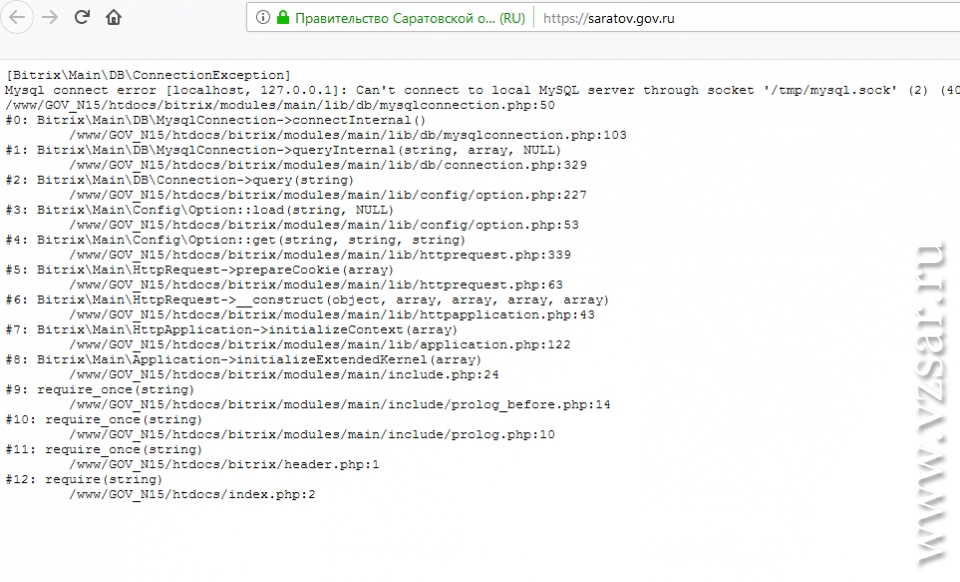960x582 pixels.
Task: Click the ConnectionException heading line
Action: [x=148, y=75]
